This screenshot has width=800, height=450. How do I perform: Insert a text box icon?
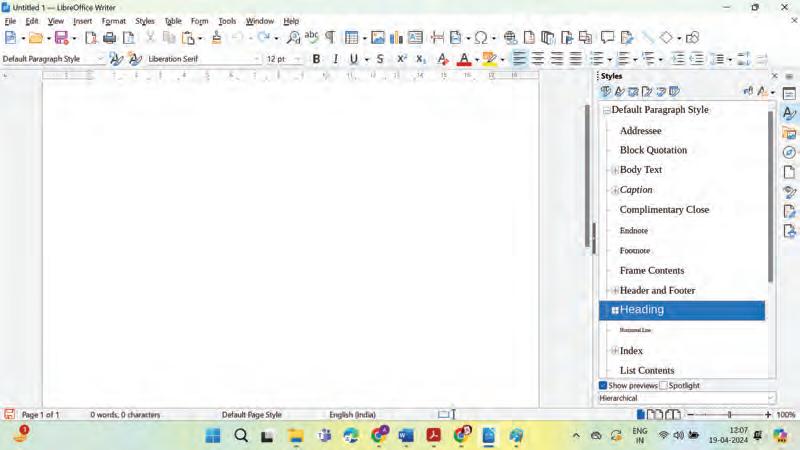[x=415, y=38]
